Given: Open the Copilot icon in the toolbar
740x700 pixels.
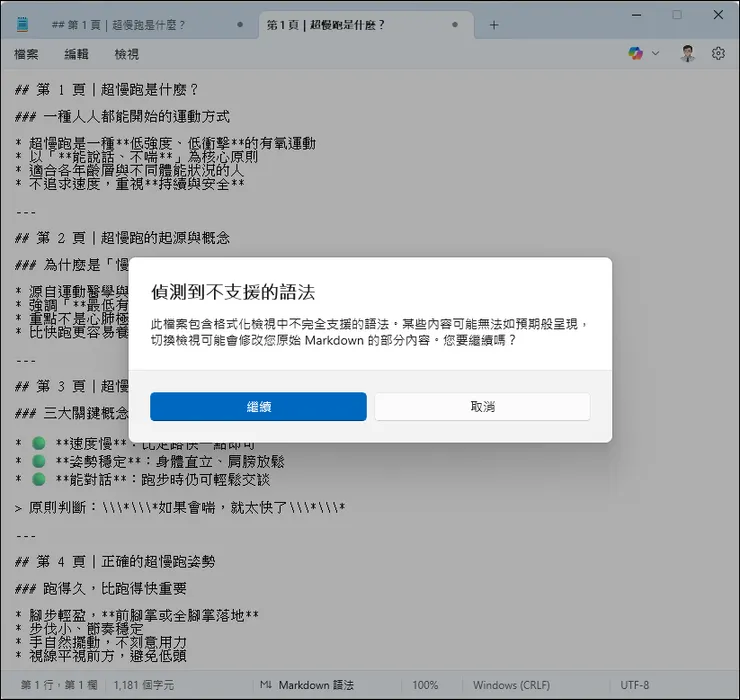Looking at the screenshot, I should 635,53.
